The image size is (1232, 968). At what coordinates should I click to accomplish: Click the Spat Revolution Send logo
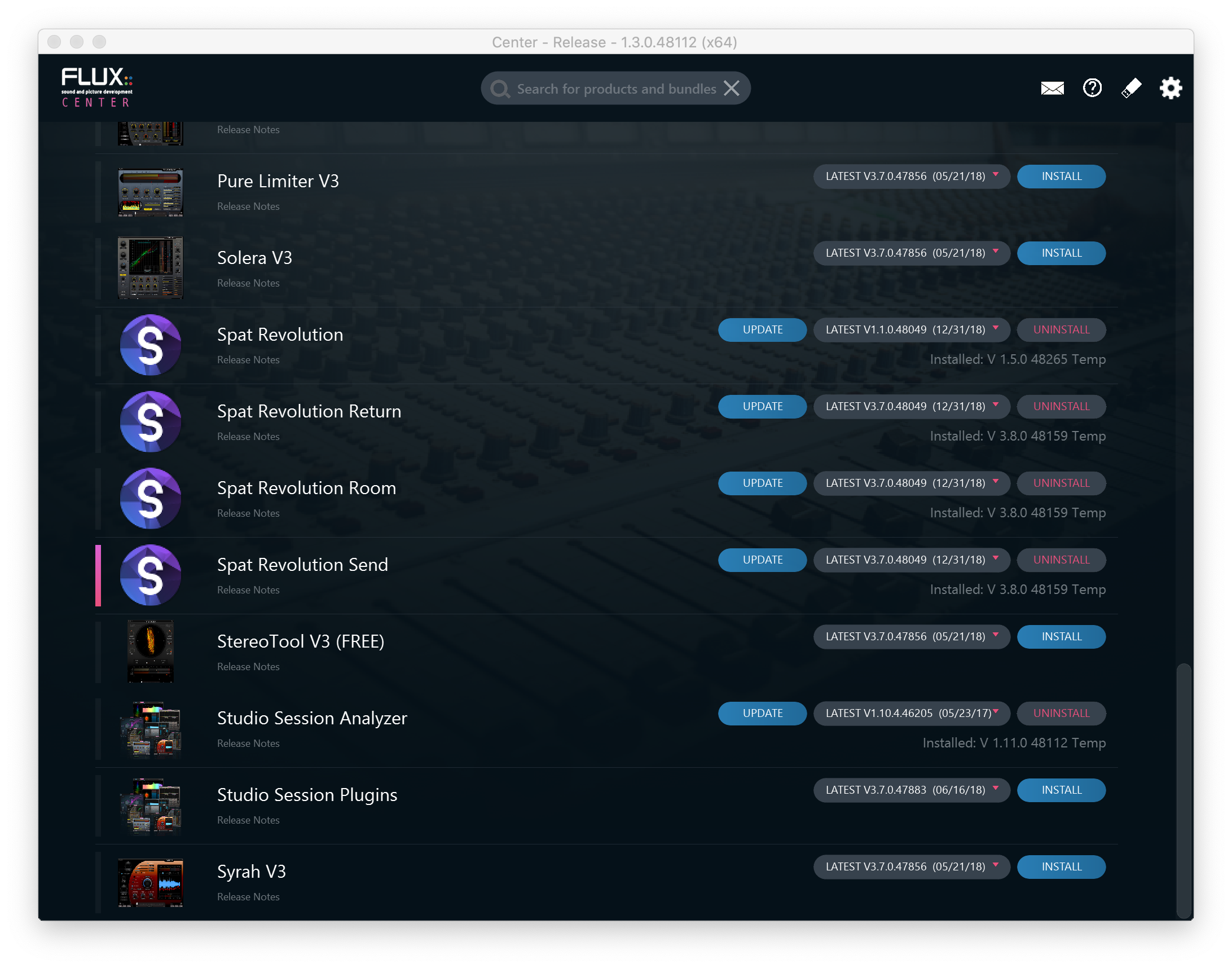click(150, 575)
